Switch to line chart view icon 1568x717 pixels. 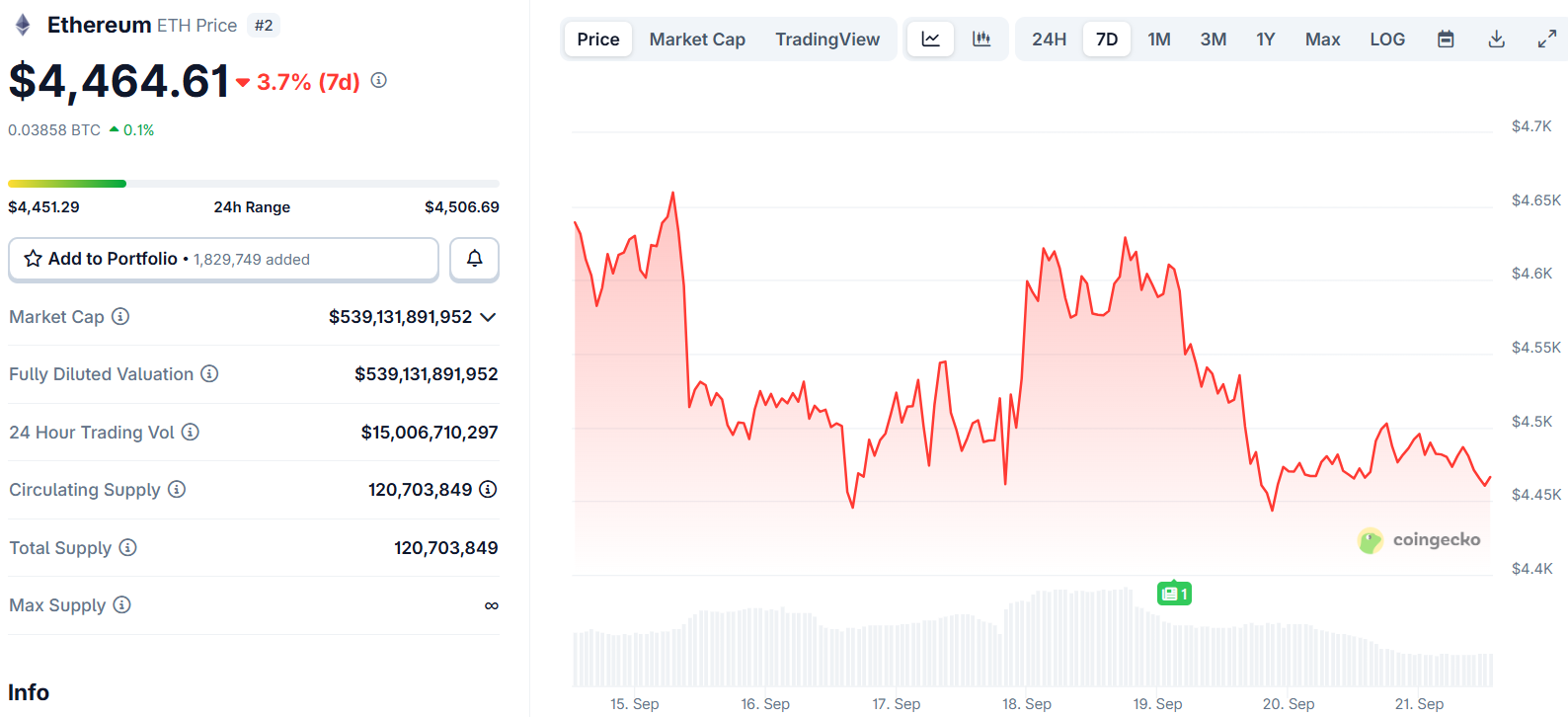tap(930, 40)
